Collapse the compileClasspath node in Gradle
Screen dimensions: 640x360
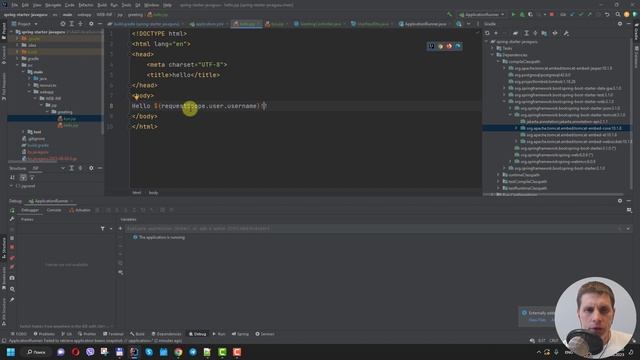pyautogui.click(x=498, y=62)
